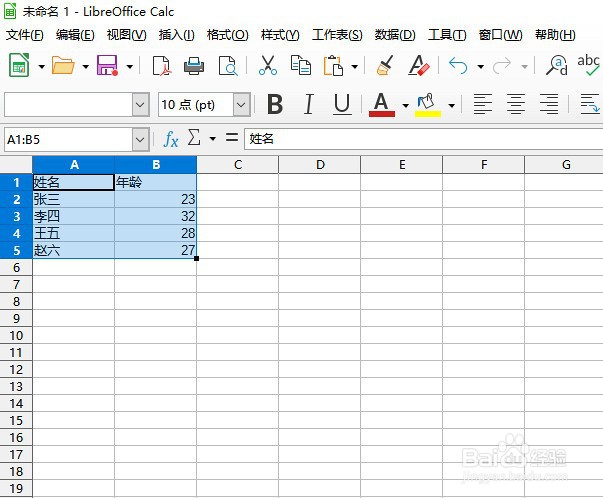603x498 pixels.
Task: Open Find and Replace
Action: click(x=556, y=65)
